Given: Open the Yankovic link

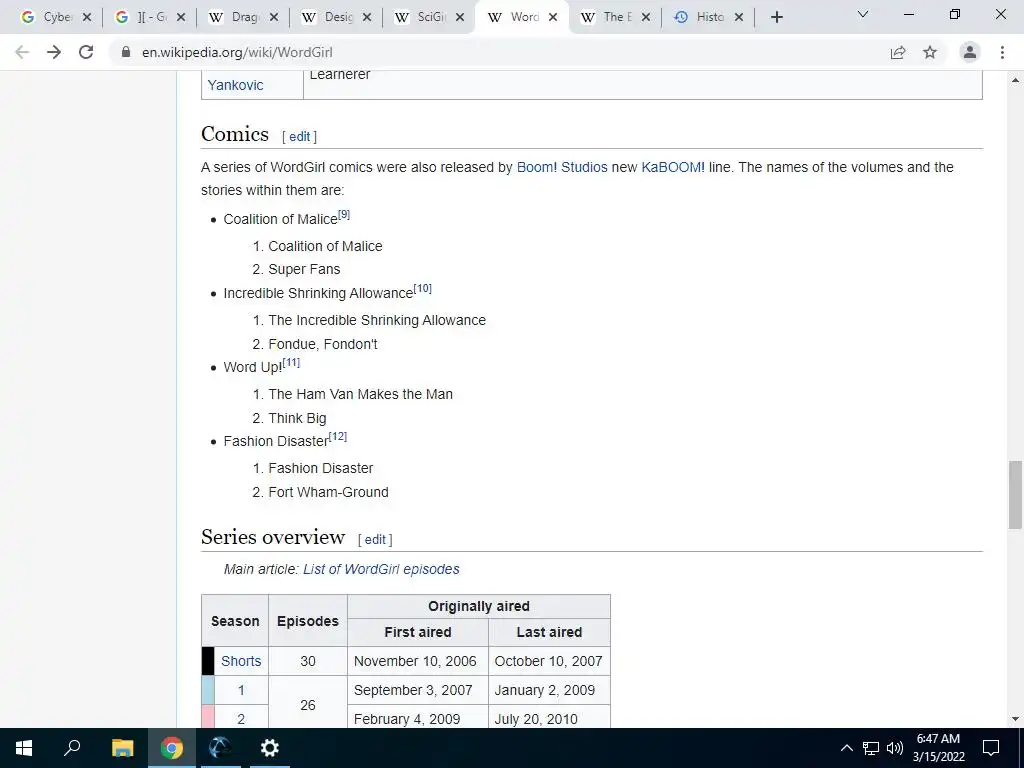Looking at the screenshot, I should coord(235,85).
